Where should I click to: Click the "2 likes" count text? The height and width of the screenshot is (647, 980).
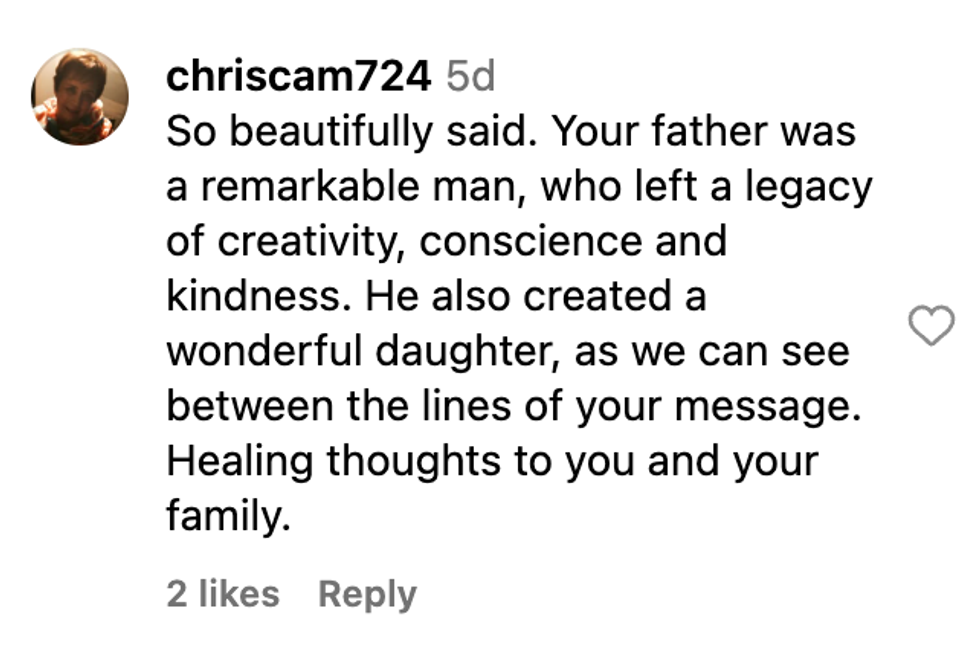[222, 594]
